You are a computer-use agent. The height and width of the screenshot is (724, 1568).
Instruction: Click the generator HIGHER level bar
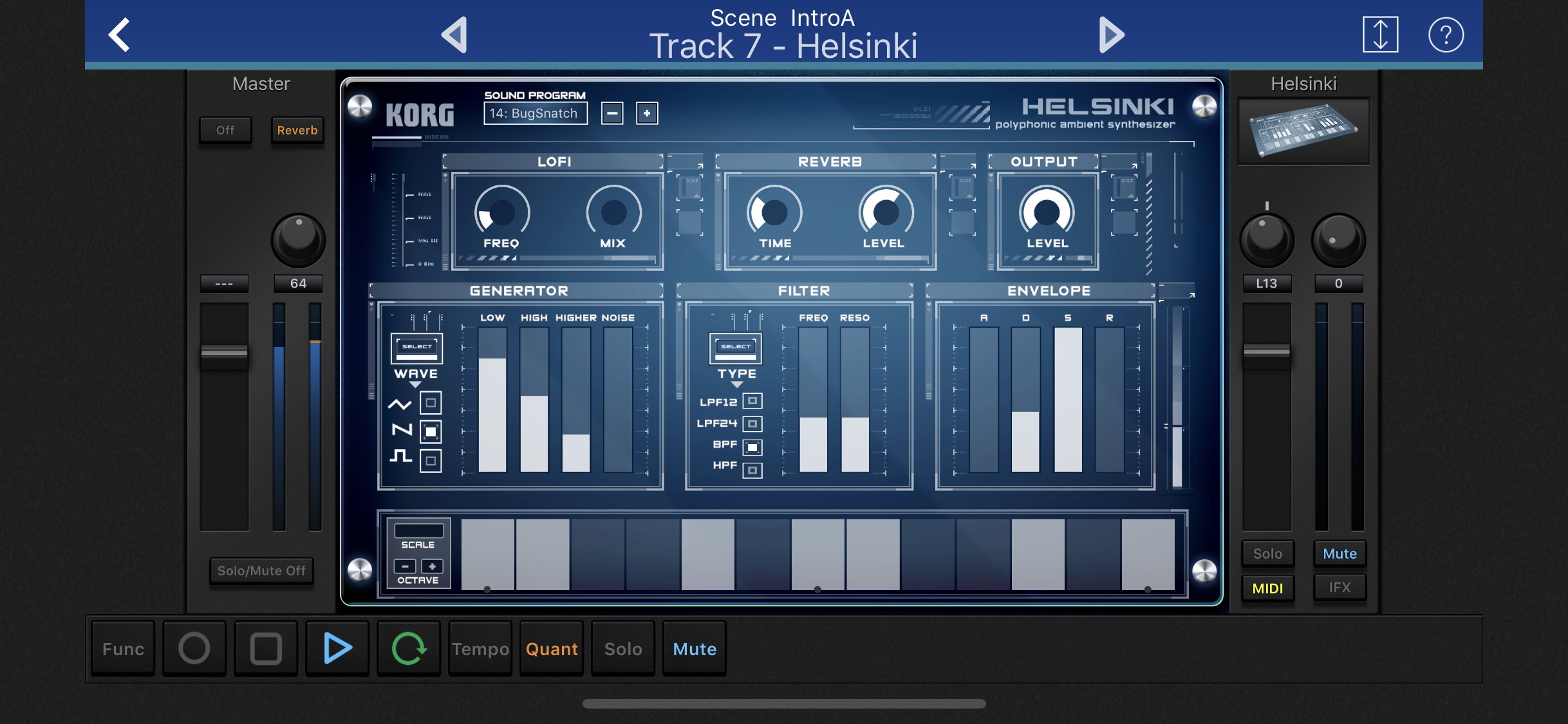point(576,400)
